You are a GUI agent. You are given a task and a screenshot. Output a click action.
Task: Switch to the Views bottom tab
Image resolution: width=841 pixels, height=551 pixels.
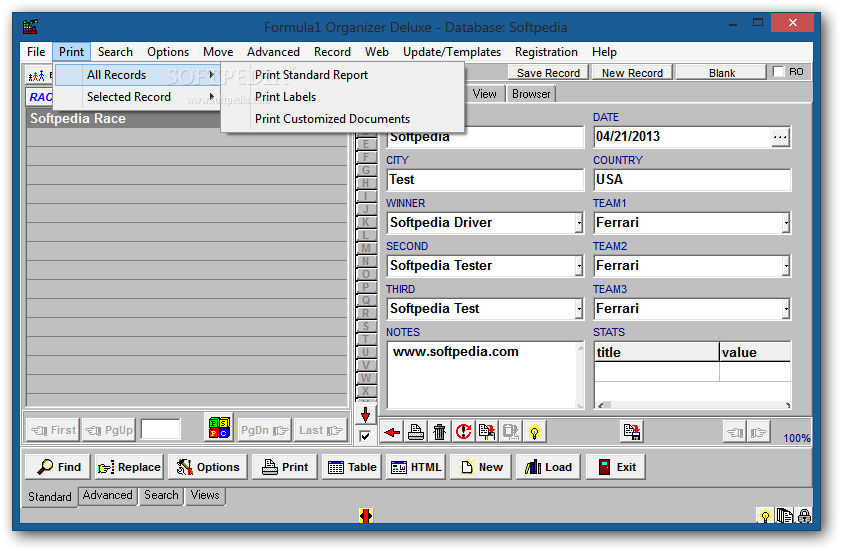[205, 495]
